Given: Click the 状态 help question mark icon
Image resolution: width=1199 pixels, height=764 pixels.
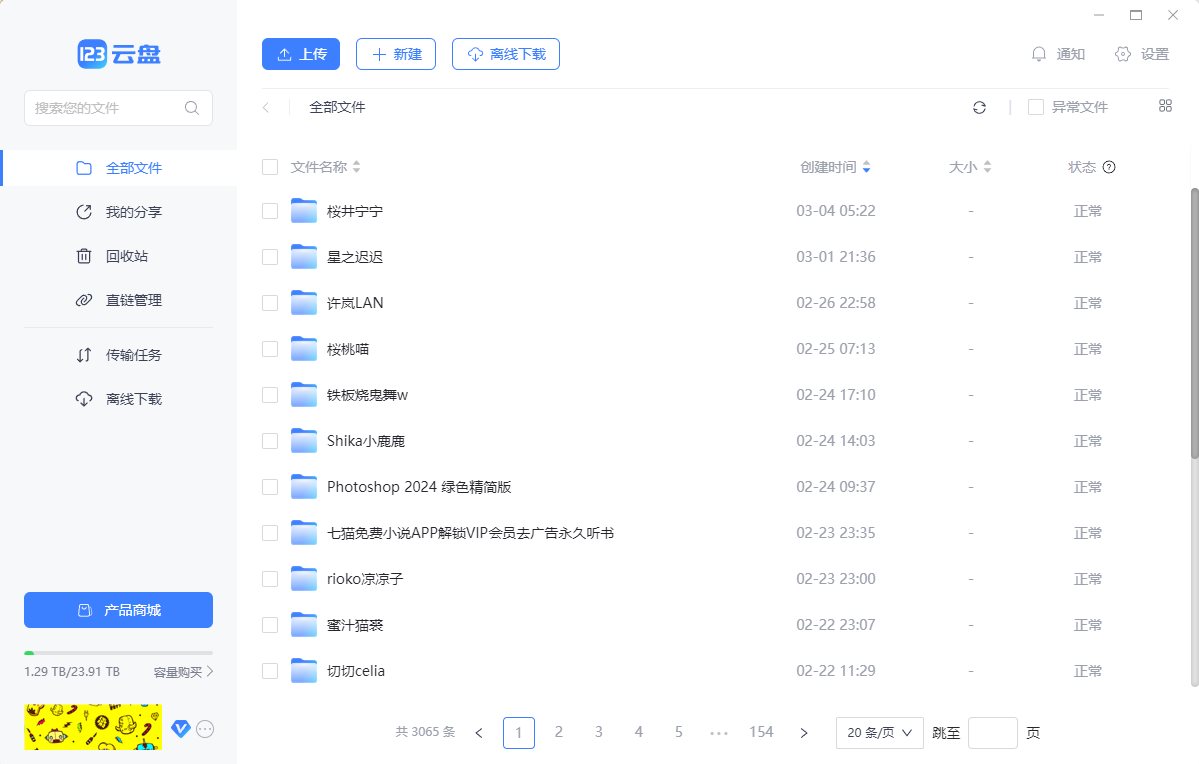Looking at the screenshot, I should (x=1109, y=167).
